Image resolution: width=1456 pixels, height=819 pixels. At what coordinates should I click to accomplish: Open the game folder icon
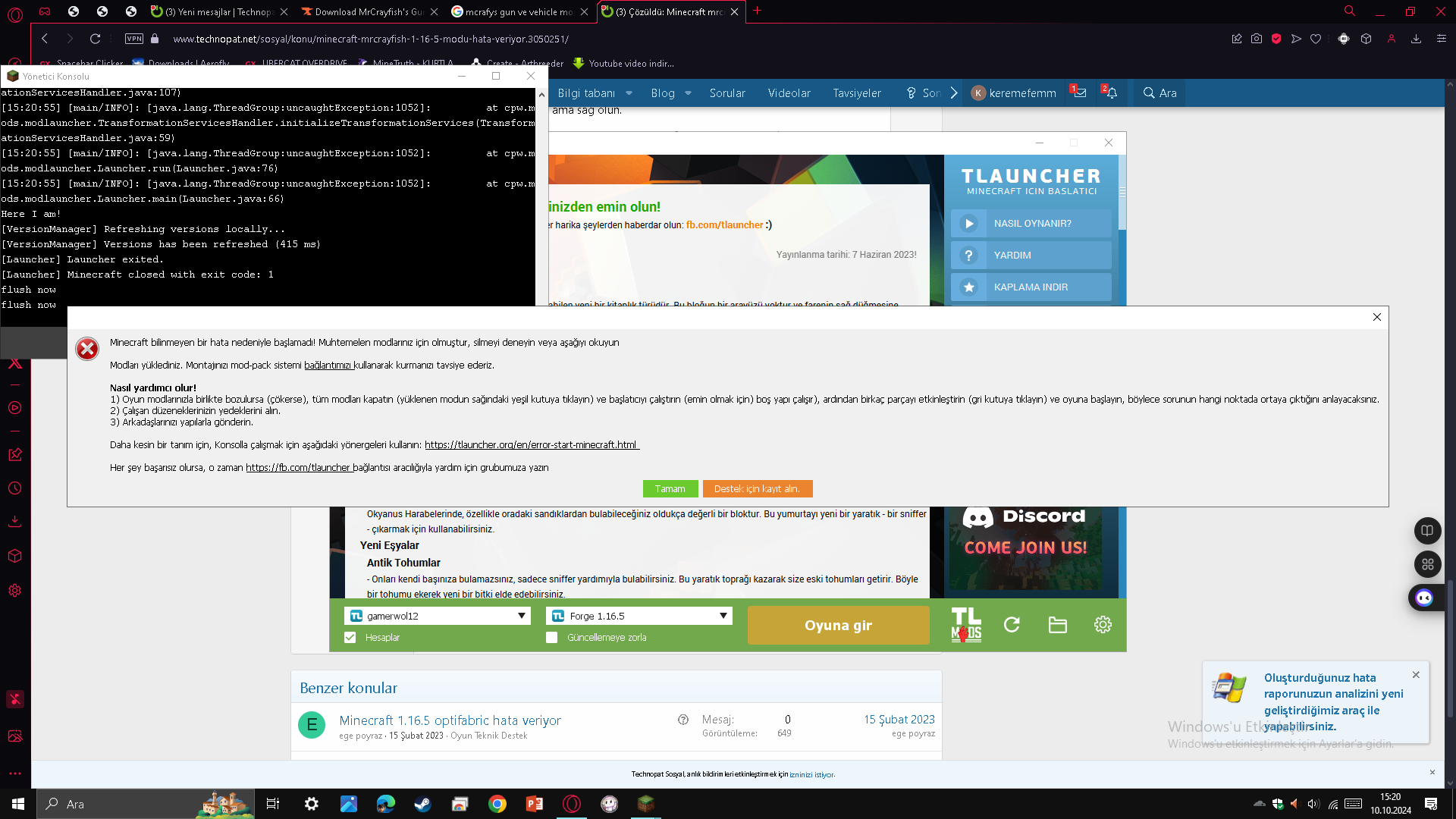coord(1057,625)
